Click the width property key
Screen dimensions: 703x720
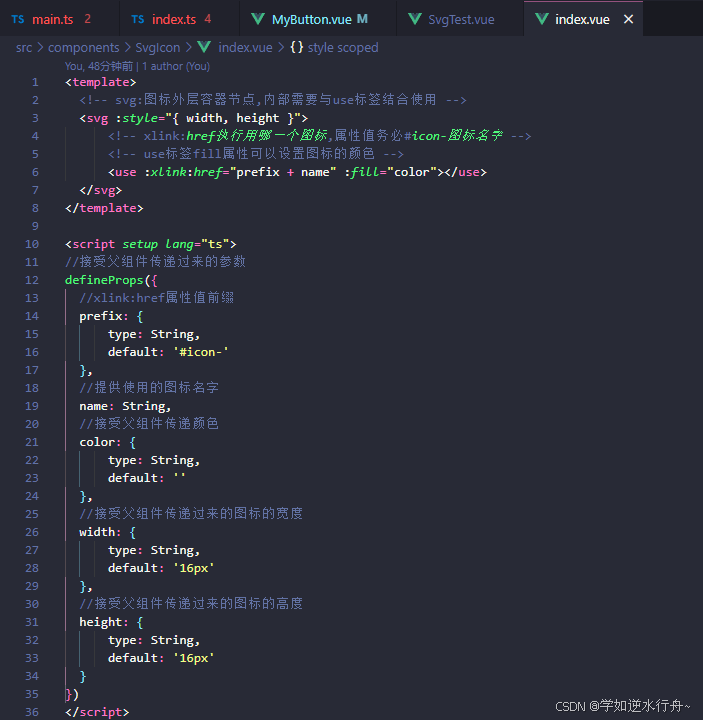coord(97,532)
